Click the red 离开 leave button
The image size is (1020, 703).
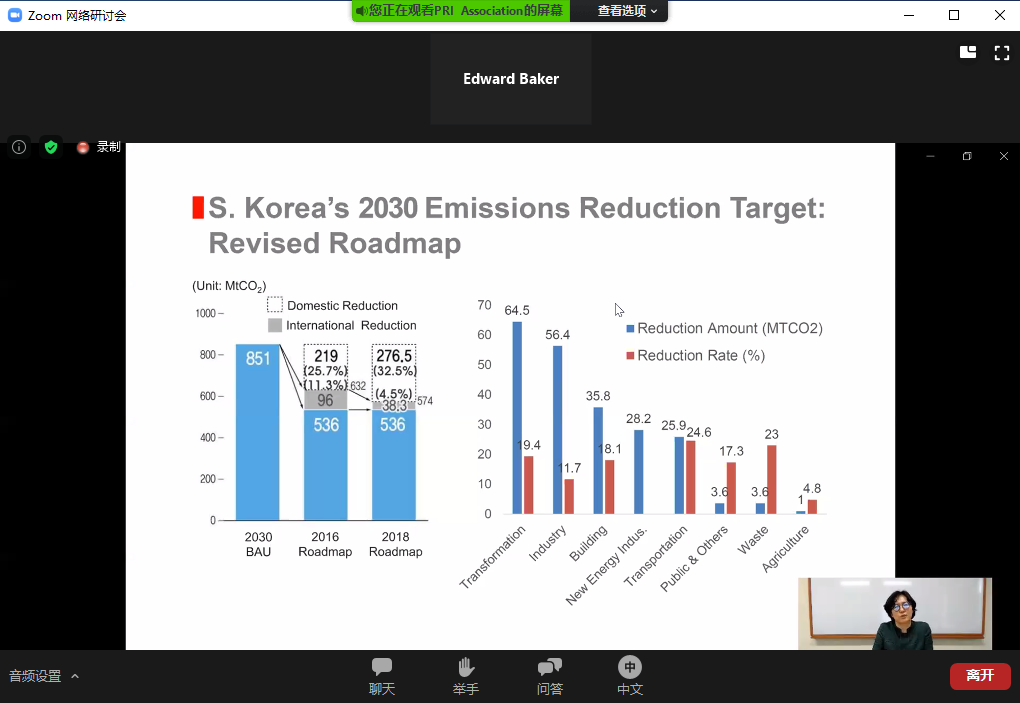[979, 676]
